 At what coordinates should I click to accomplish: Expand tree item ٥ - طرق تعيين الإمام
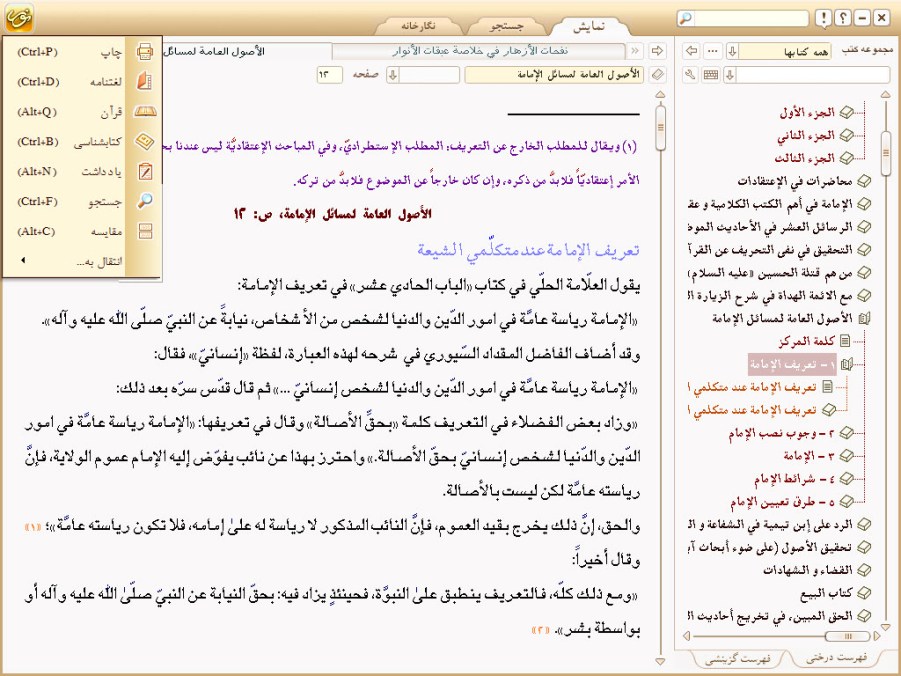846,502
